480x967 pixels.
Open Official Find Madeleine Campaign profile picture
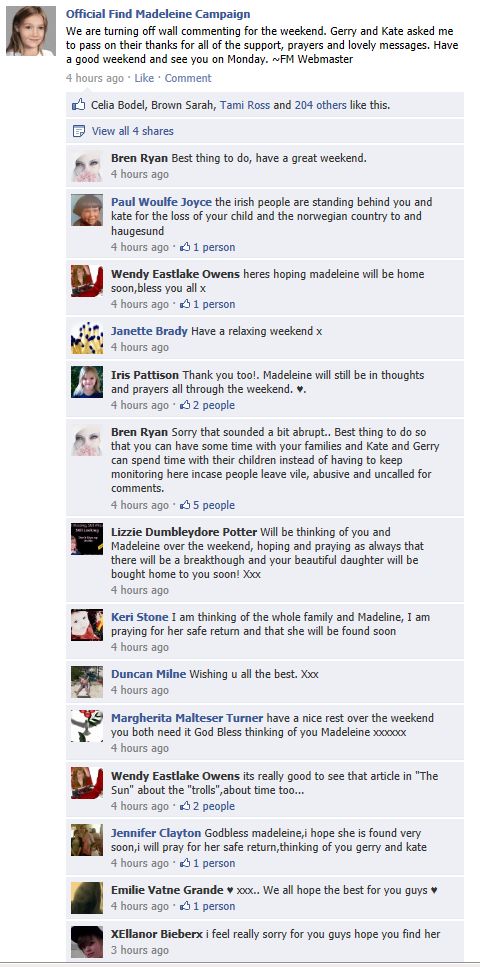click(31, 31)
